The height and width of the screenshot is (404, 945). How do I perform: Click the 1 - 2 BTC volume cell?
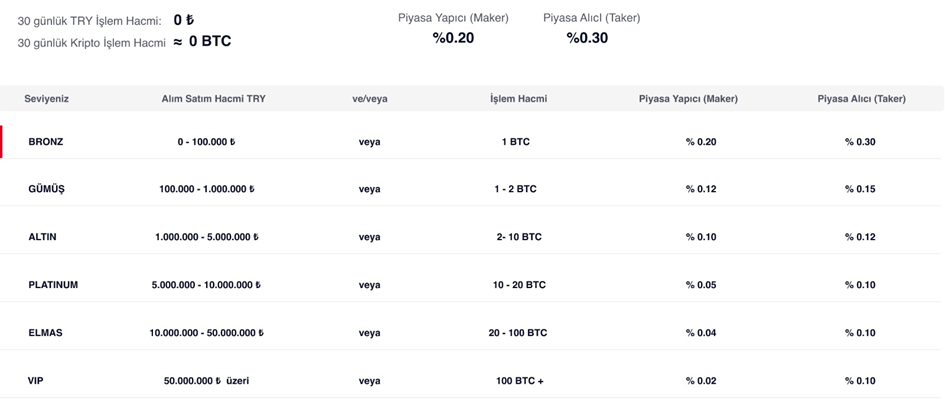pyautogui.click(x=515, y=189)
